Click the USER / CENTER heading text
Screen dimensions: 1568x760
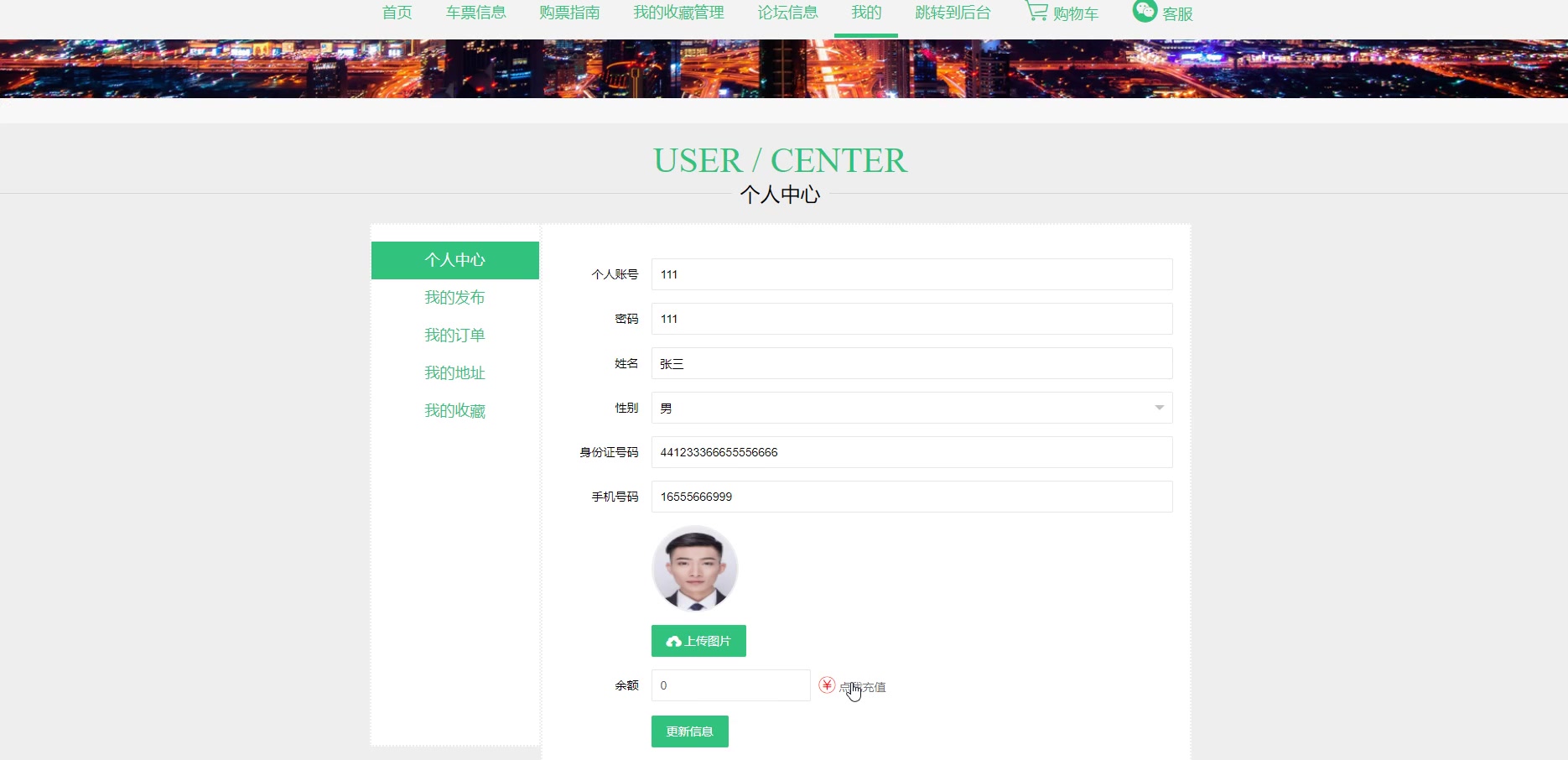point(780,160)
